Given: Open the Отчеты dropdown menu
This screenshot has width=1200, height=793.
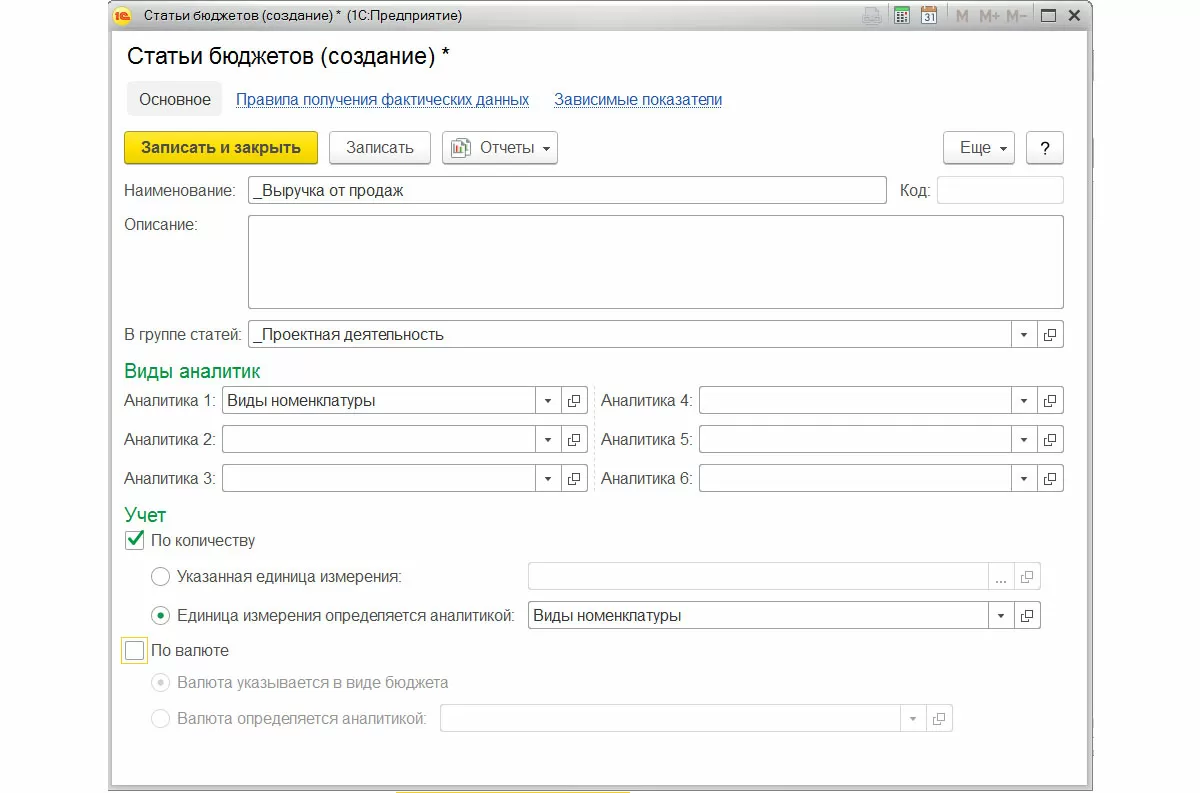Looking at the screenshot, I should 499,148.
